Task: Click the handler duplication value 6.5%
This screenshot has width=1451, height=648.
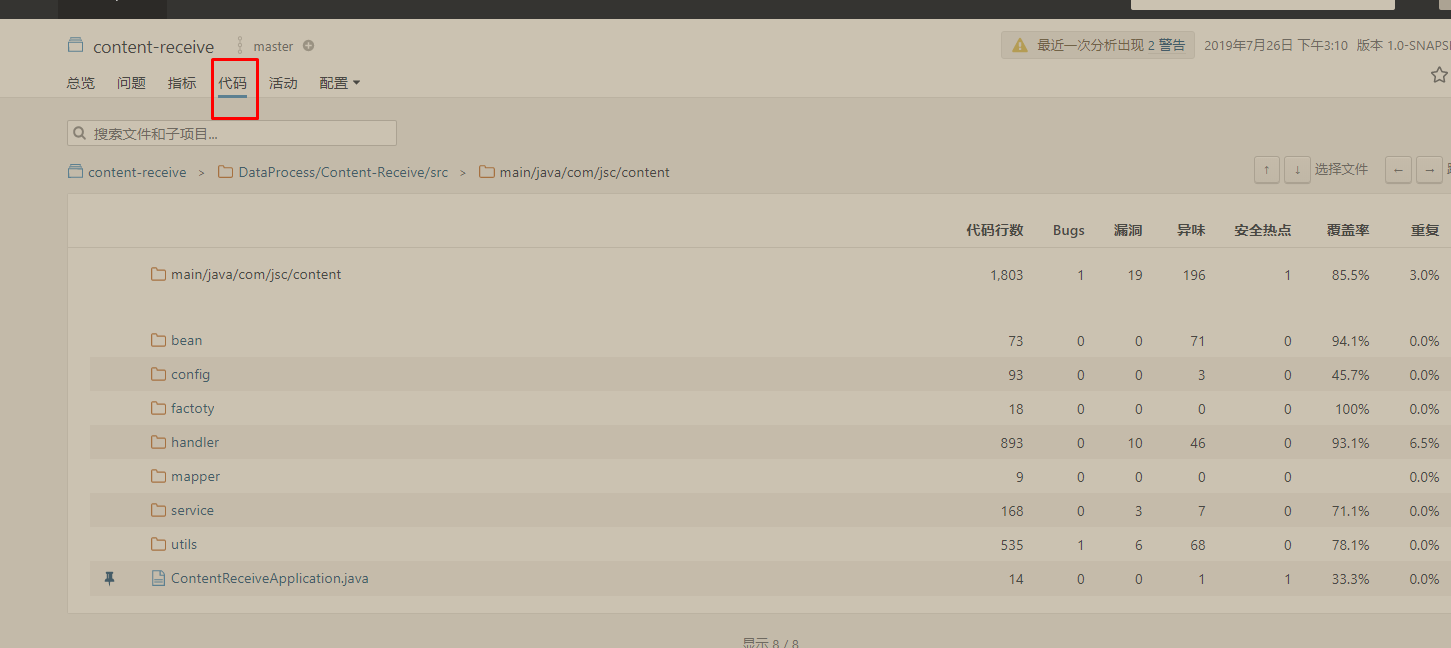Action: coord(1424,442)
